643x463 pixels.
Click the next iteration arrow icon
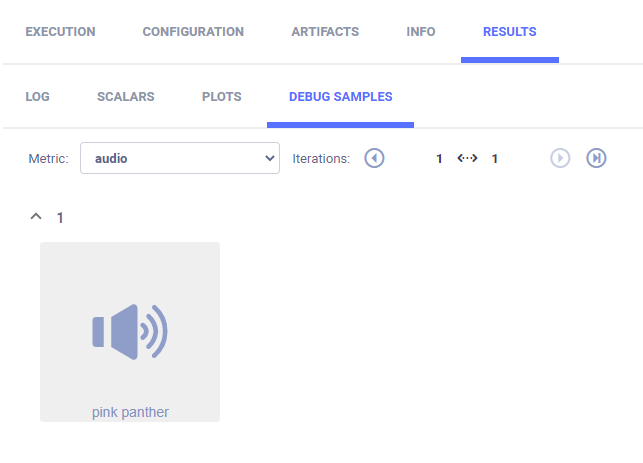coord(560,158)
